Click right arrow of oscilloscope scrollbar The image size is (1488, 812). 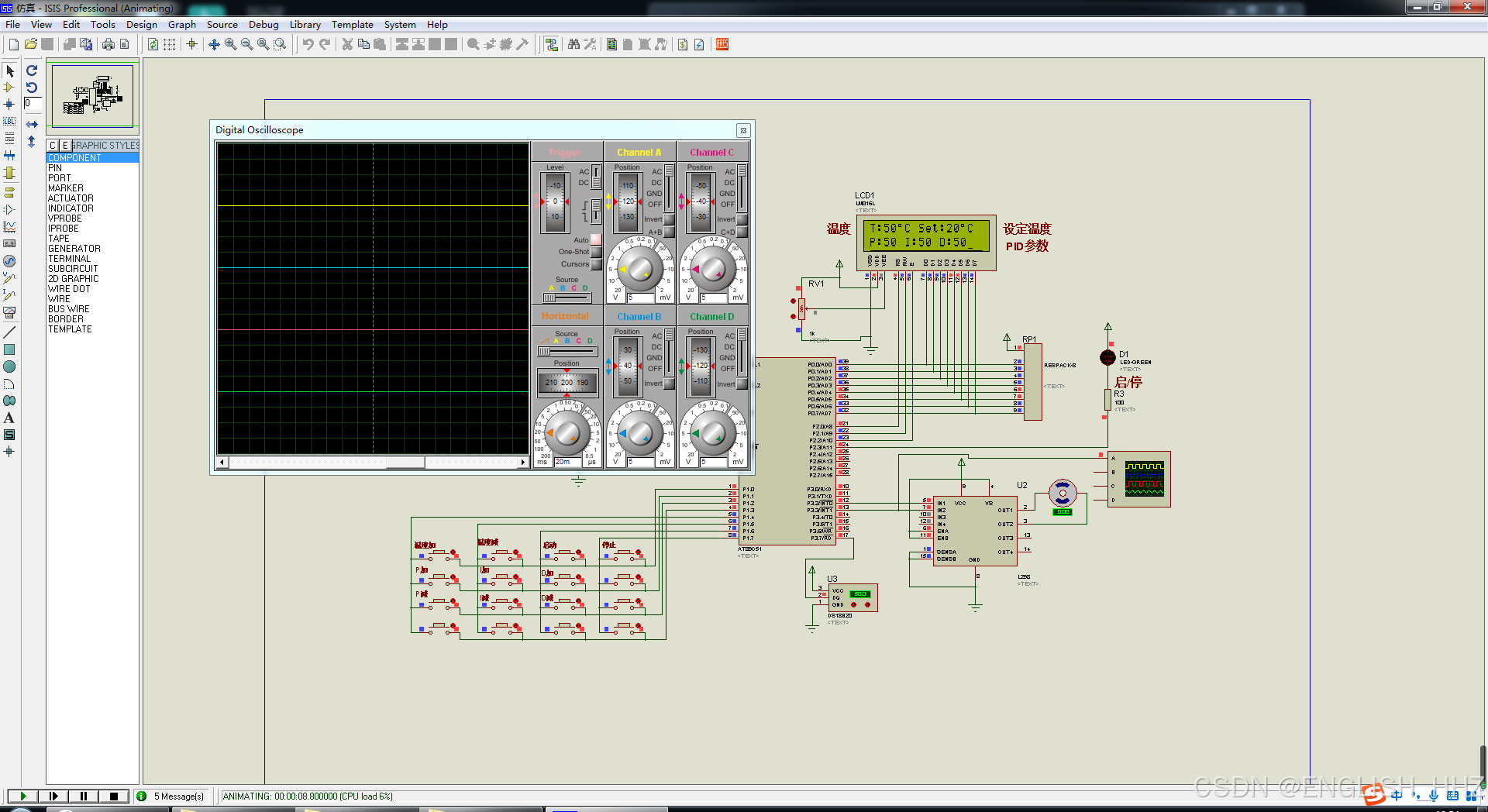pos(523,463)
